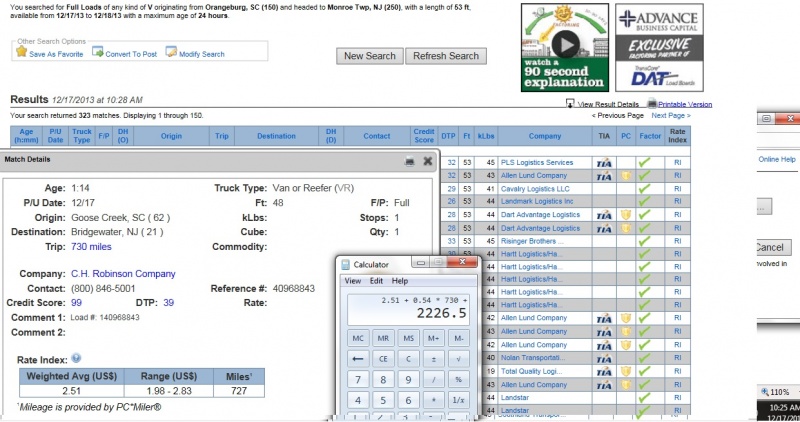Click calculator multiply button
800x422 pixels.
(433, 401)
